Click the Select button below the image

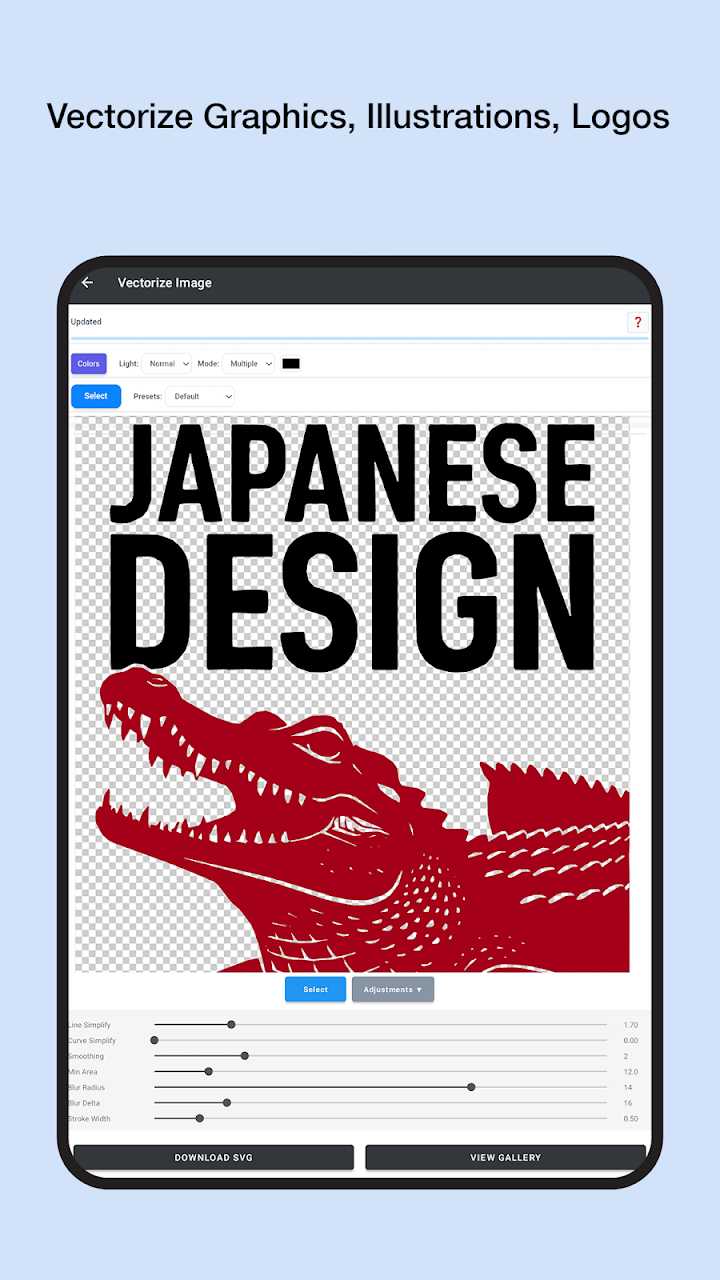(315, 989)
